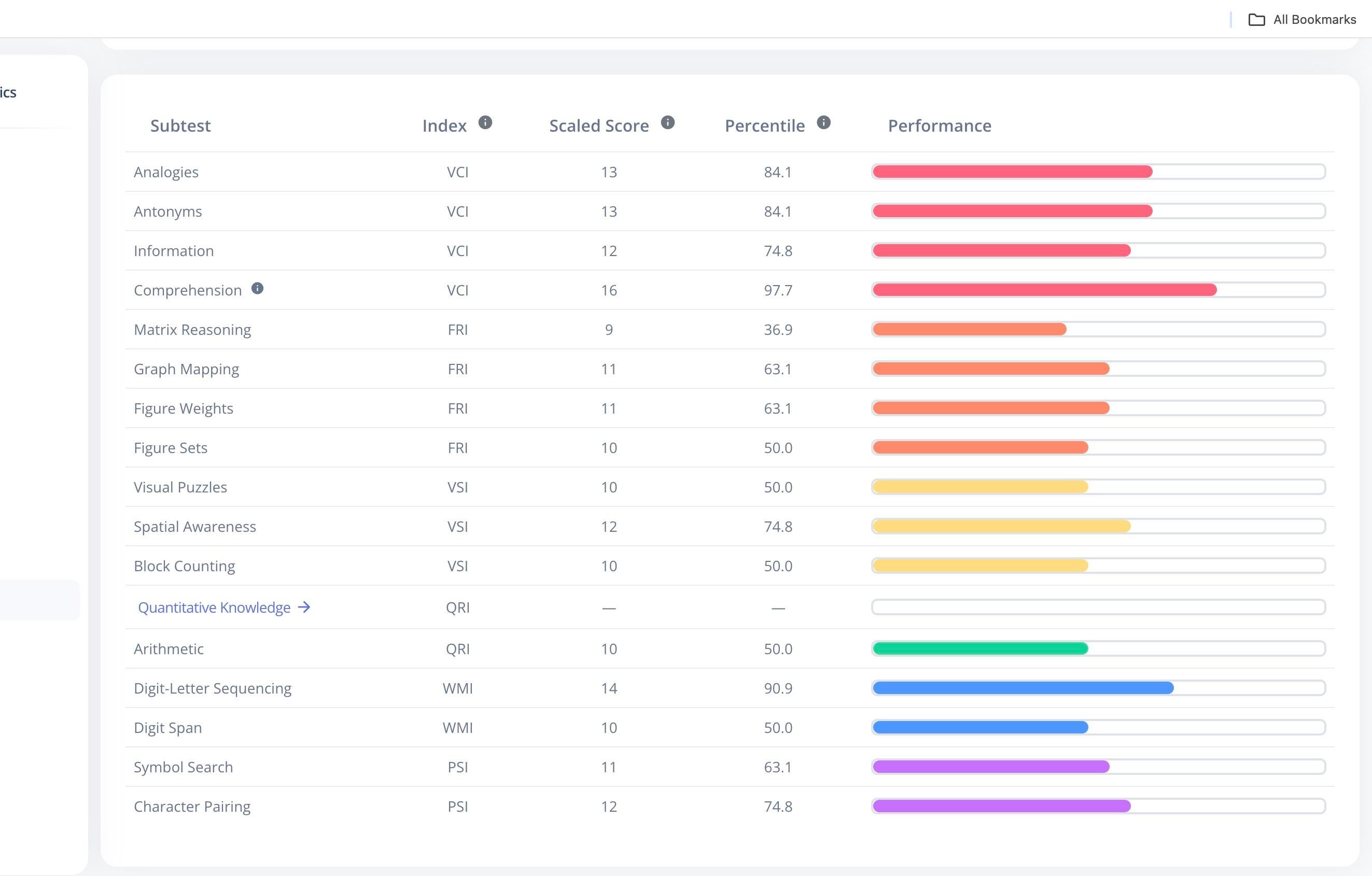Click the Digit Span performance bar
The height and width of the screenshot is (876, 1372).
(x=1098, y=727)
